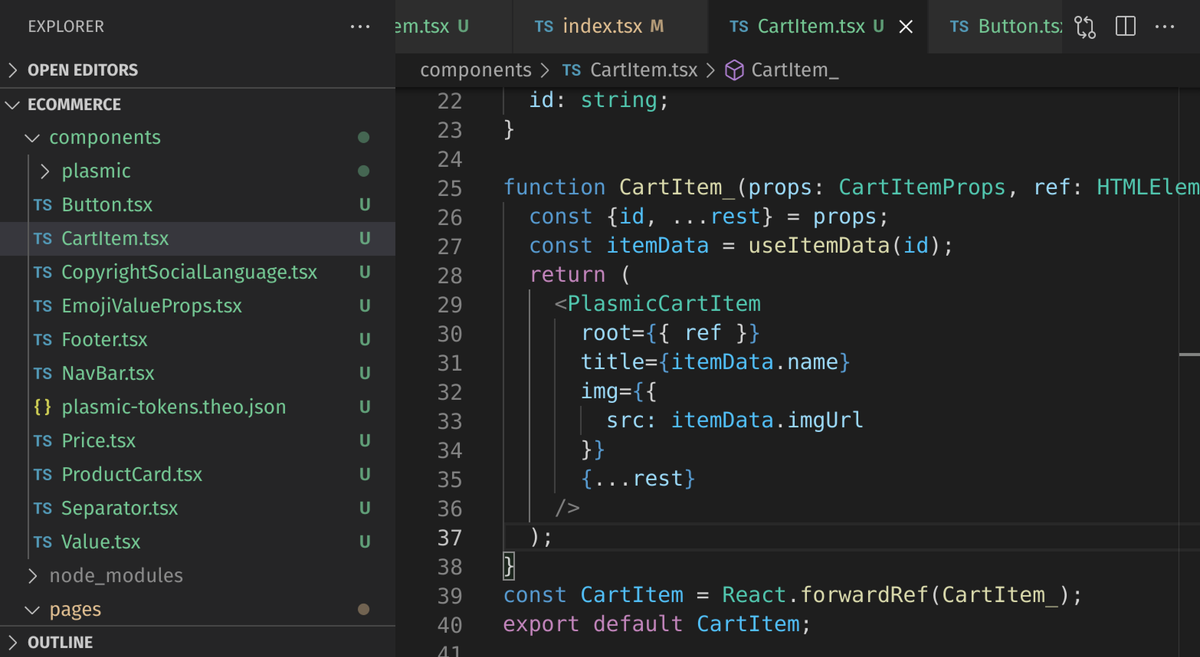Switch to the index.tsx tab
1200x657 pixels.
coord(600,27)
